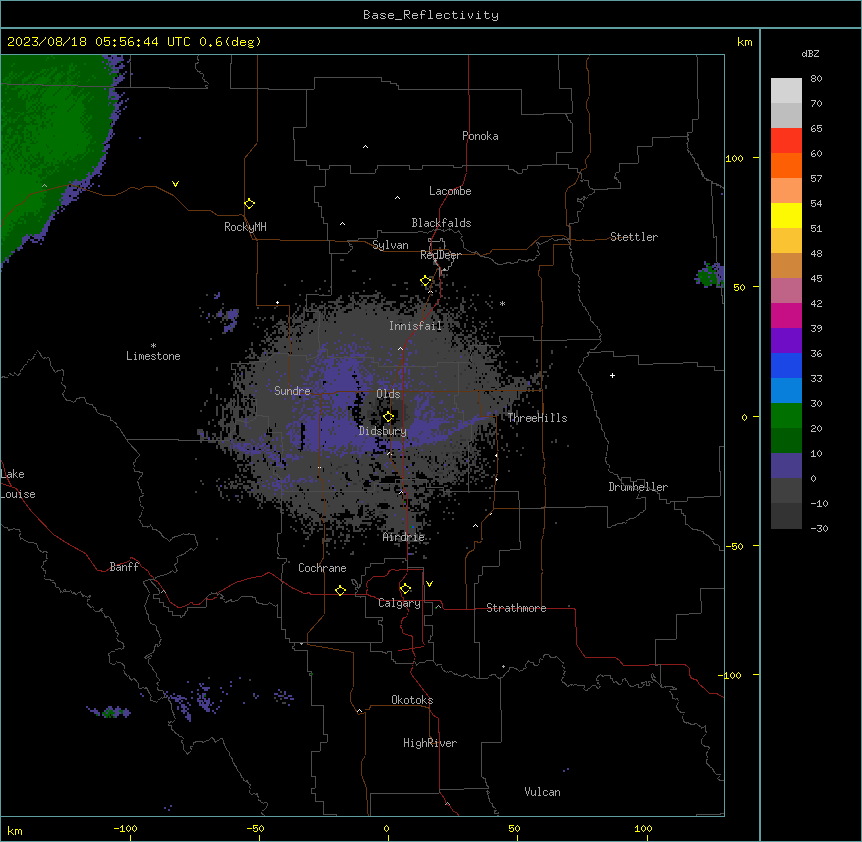Click the Base_Reflectivity title text
The image size is (862, 842).
coord(431,15)
